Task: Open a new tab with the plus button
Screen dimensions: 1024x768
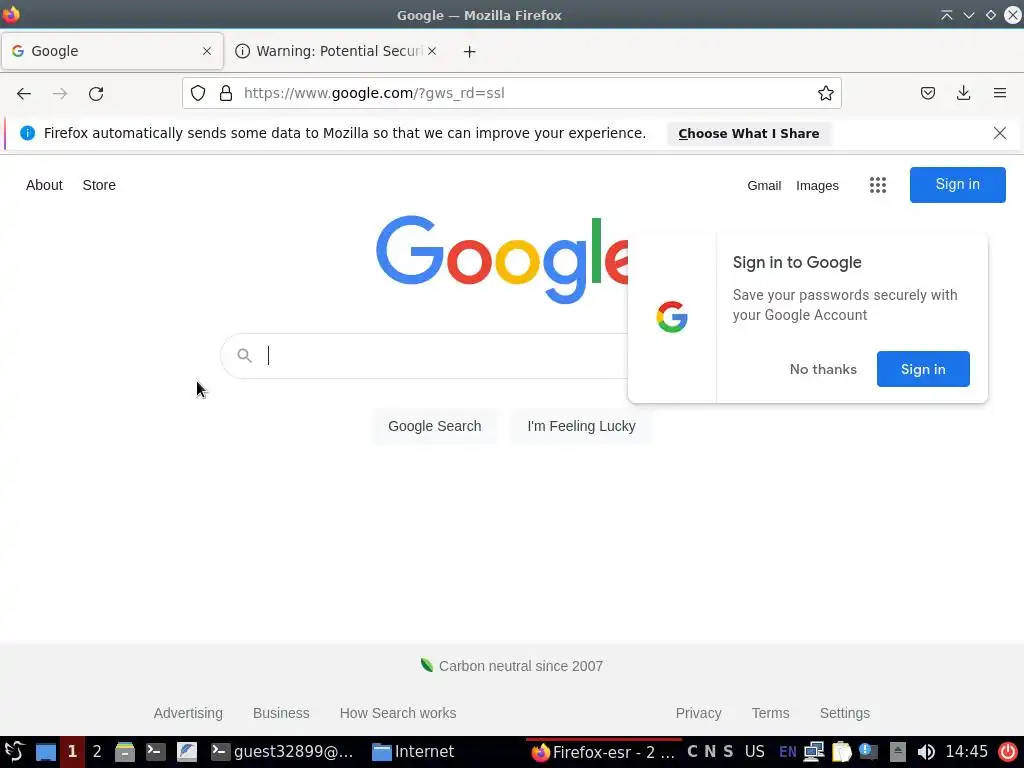Action: pos(470,52)
